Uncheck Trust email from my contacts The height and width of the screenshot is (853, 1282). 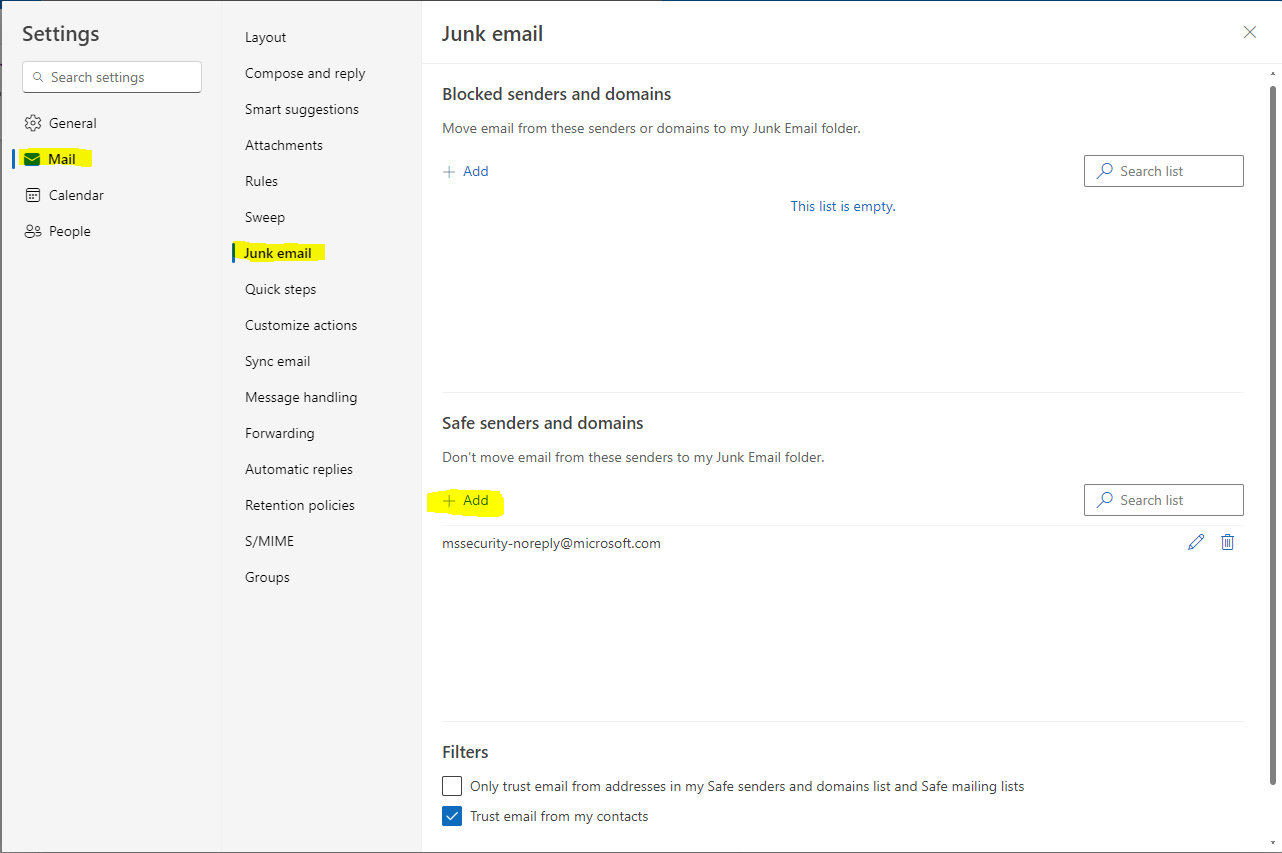pyautogui.click(x=452, y=816)
